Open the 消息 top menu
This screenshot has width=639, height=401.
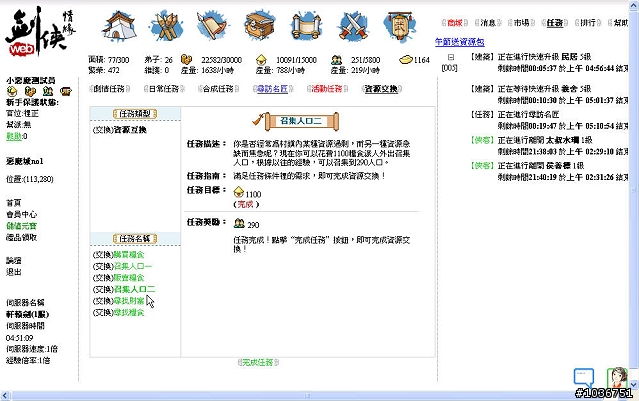tap(488, 23)
